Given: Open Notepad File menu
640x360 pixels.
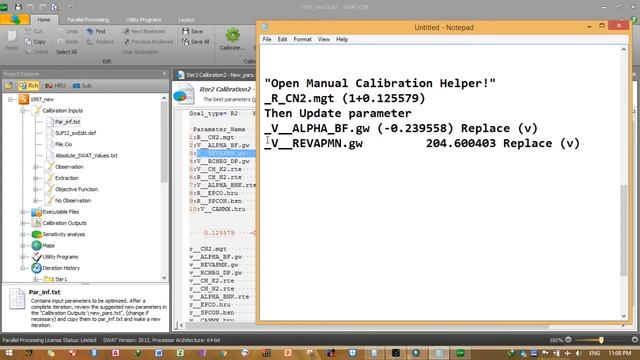Looking at the screenshot, I should [x=267, y=39].
